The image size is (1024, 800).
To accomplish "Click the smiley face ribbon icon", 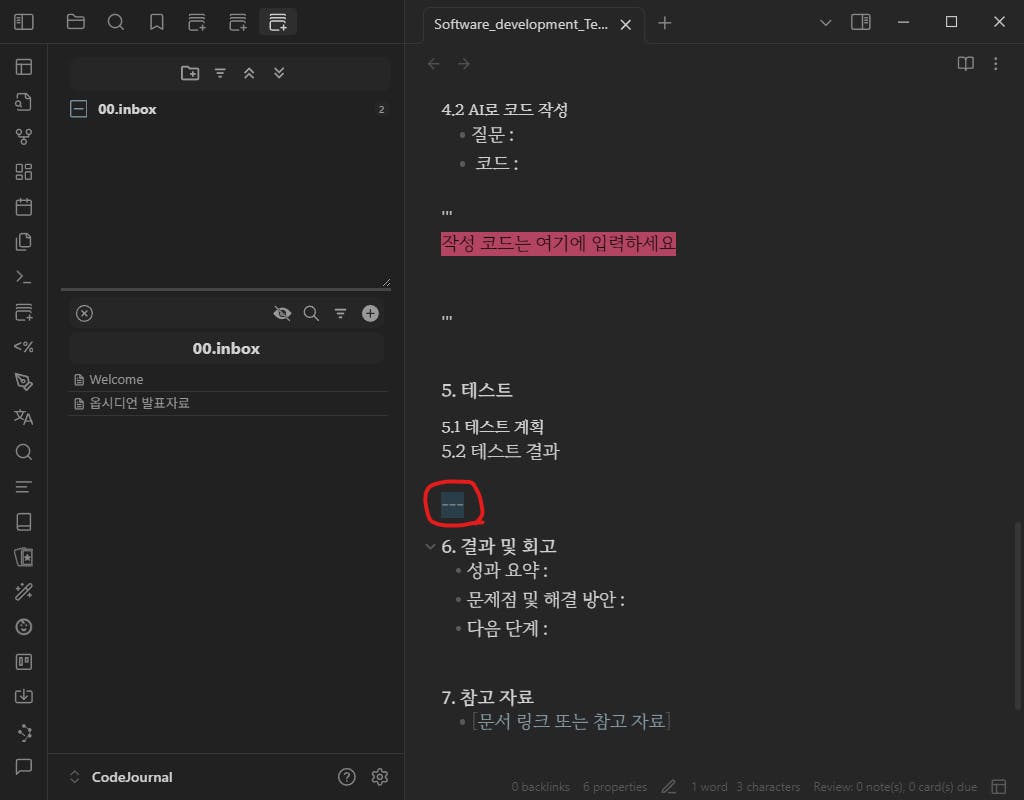I will pos(24,627).
